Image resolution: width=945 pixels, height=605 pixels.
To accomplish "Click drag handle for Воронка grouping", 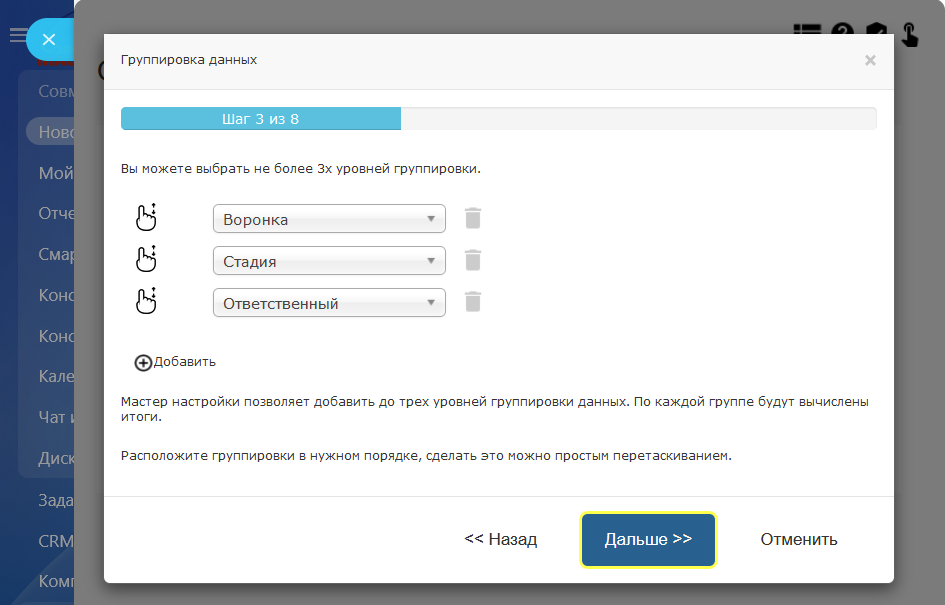I will point(147,218).
